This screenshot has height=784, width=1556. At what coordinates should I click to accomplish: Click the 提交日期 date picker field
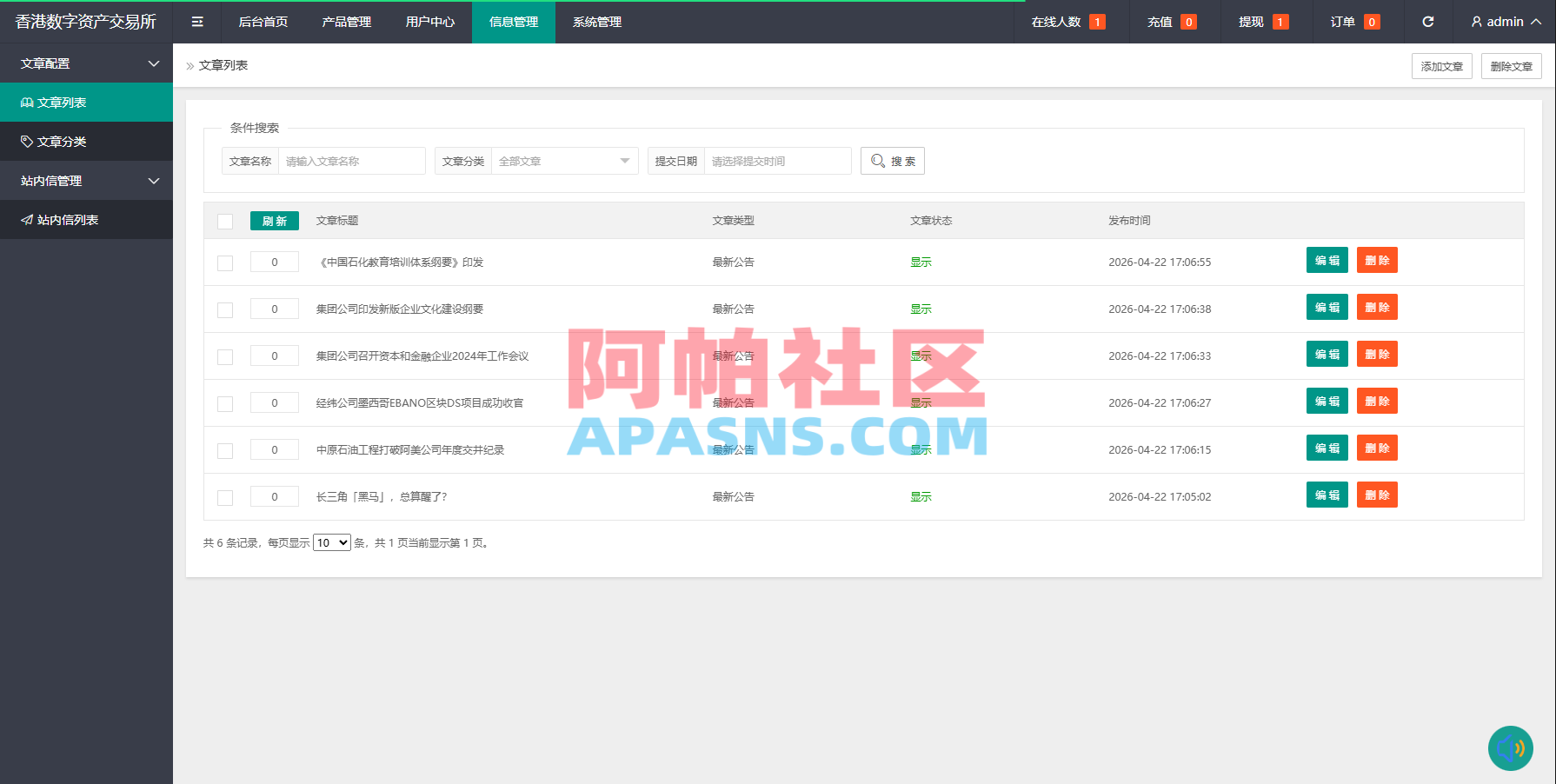[x=777, y=161]
